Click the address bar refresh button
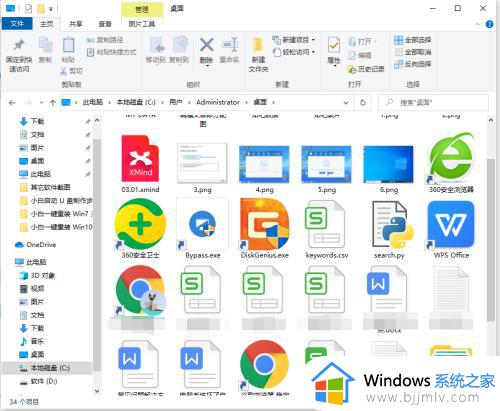500x411 pixels. (363, 103)
